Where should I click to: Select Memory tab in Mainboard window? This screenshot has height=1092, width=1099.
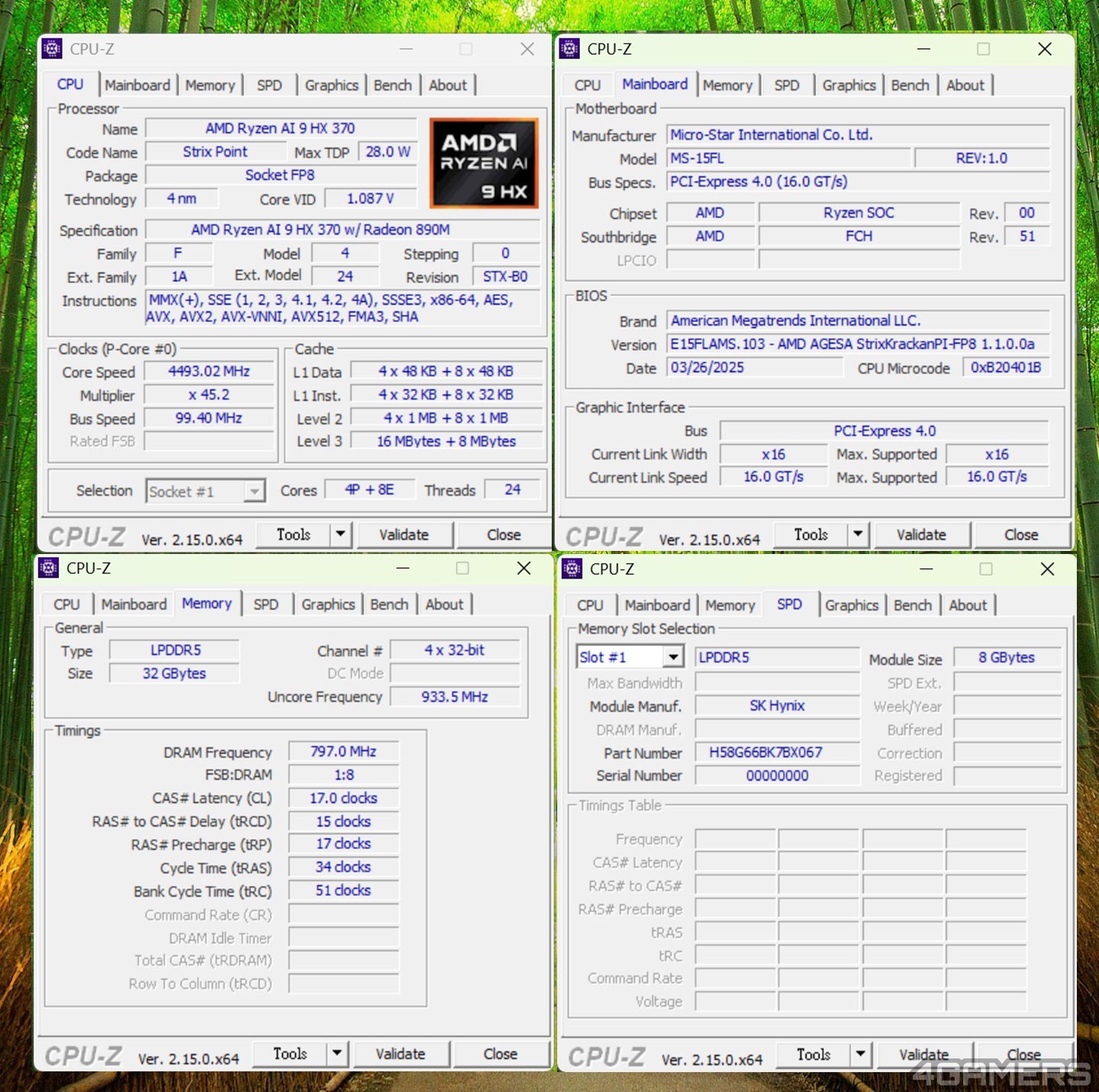point(727,85)
